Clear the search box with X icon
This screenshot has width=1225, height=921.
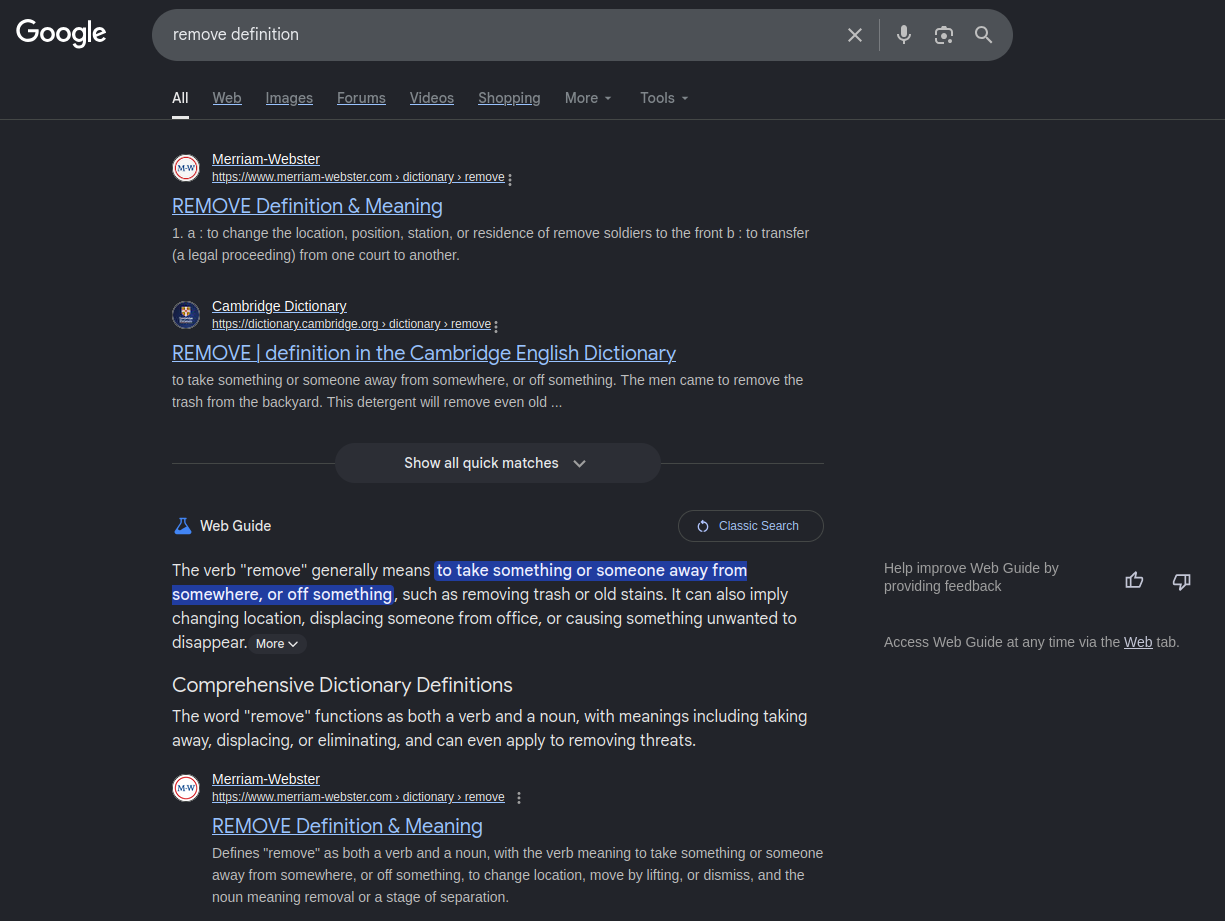click(855, 35)
